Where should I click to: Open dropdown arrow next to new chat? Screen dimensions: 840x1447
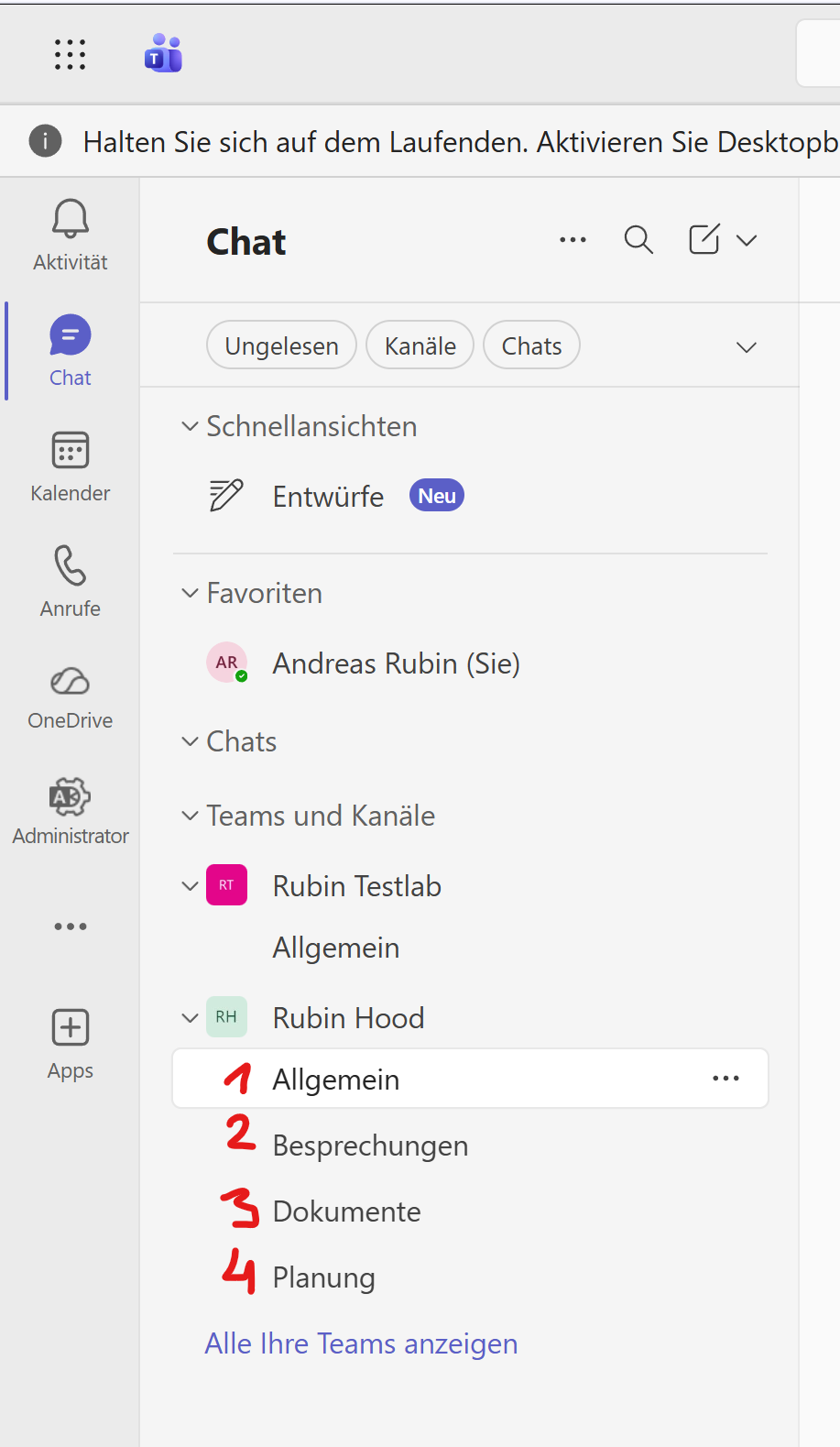(x=747, y=240)
